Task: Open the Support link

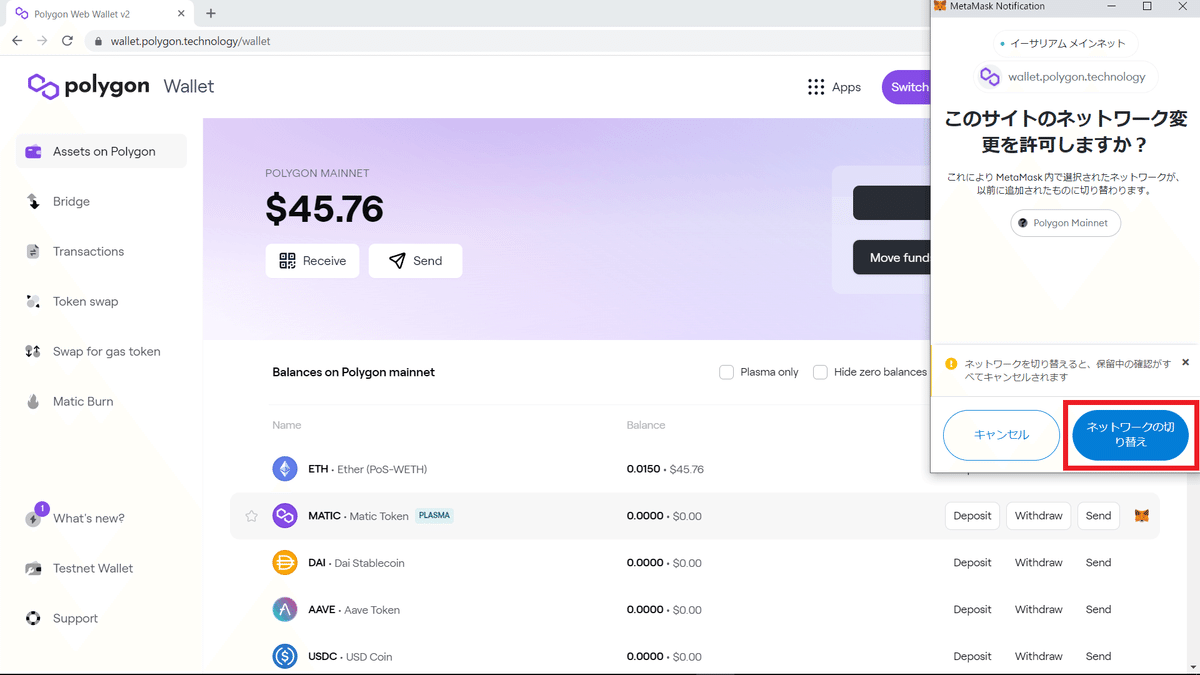Action: 75,618
